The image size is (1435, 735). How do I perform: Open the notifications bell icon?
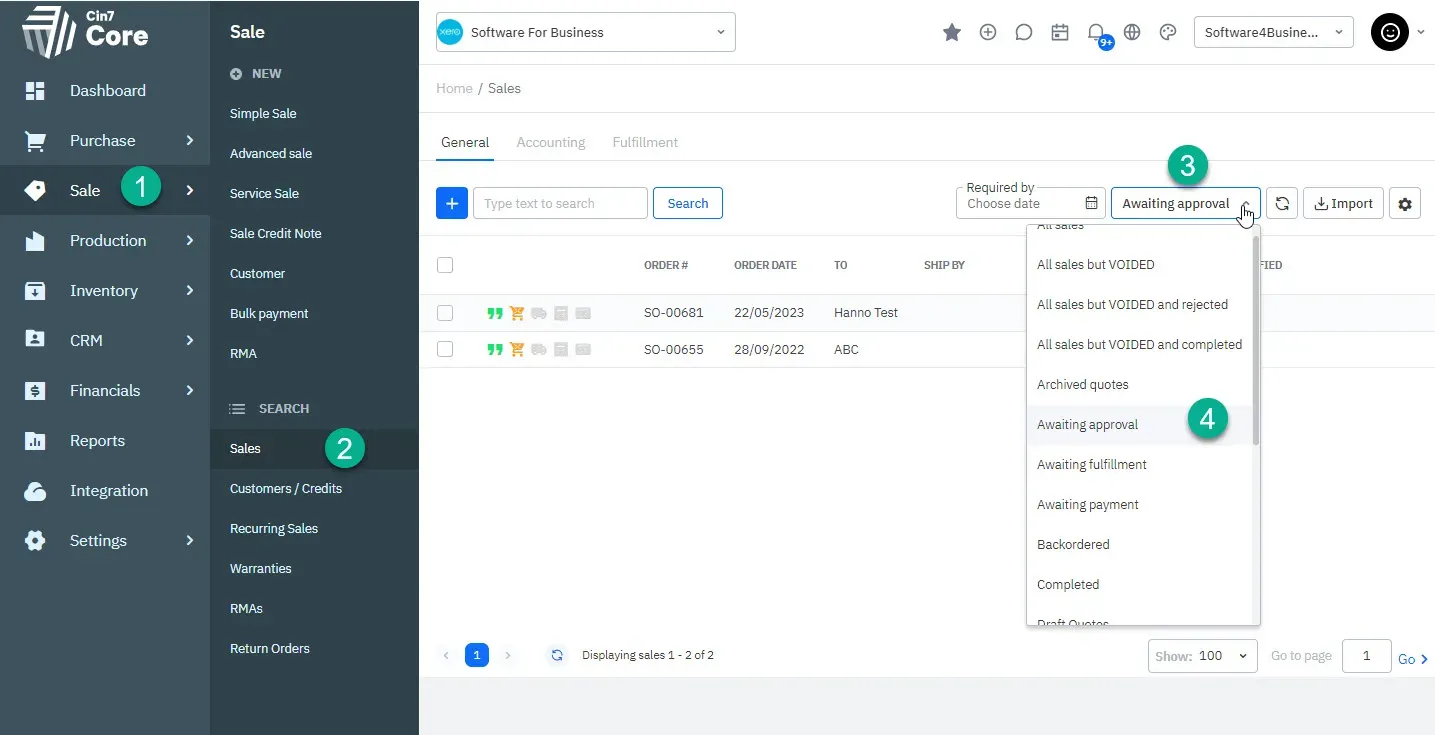pos(1096,32)
